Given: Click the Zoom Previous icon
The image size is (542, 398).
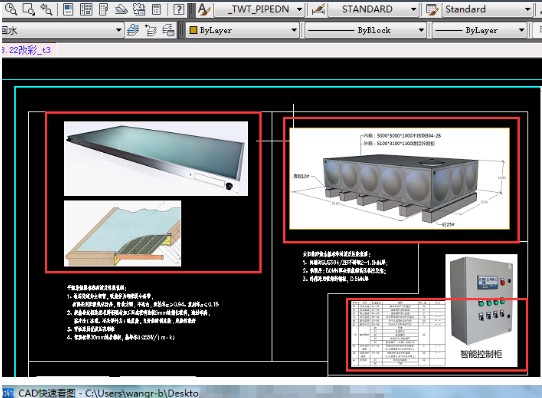Looking at the screenshot, I should [46, 9].
